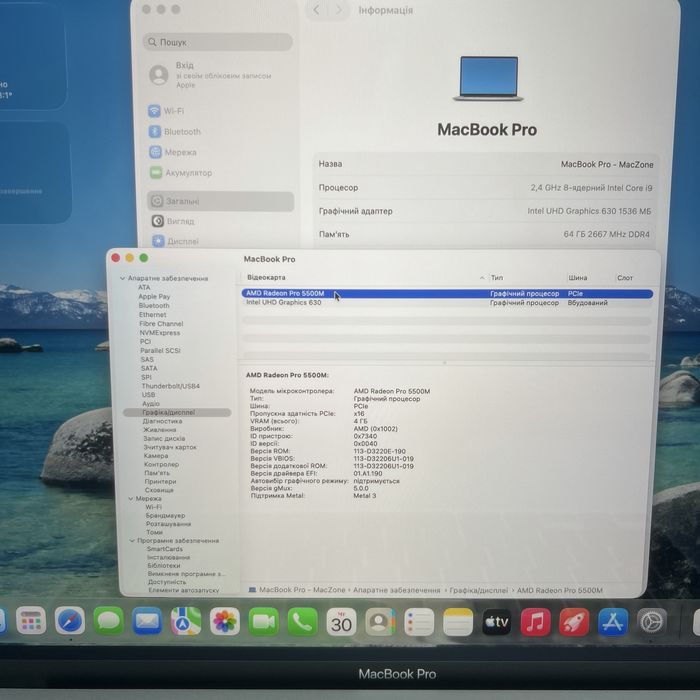The height and width of the screenshot is (700, 700).
Task: Open Contacts app in Dock
Action: (380, 621)
